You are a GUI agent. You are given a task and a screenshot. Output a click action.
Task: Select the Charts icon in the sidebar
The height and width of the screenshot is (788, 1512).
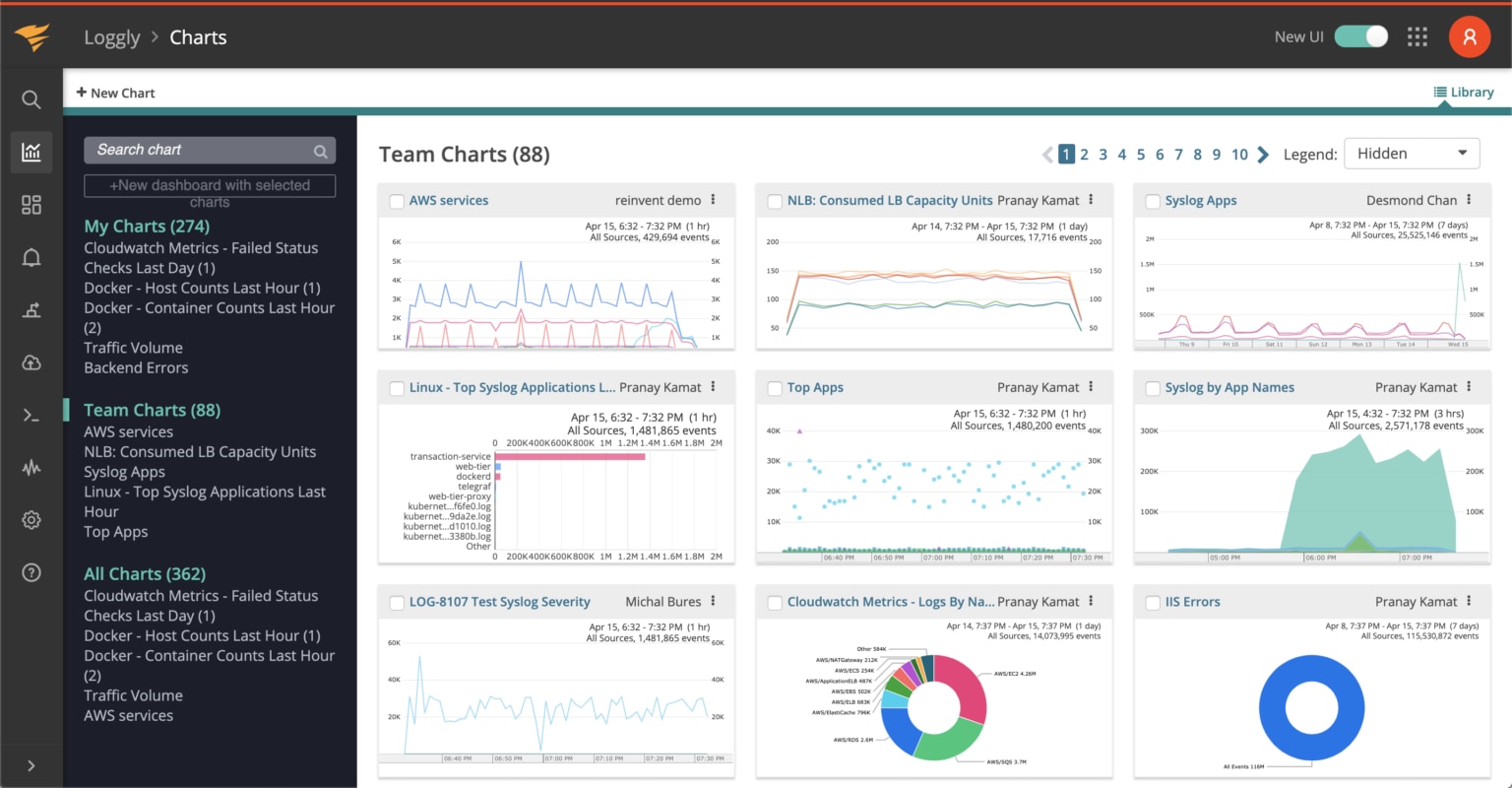(x=31, y=152)
